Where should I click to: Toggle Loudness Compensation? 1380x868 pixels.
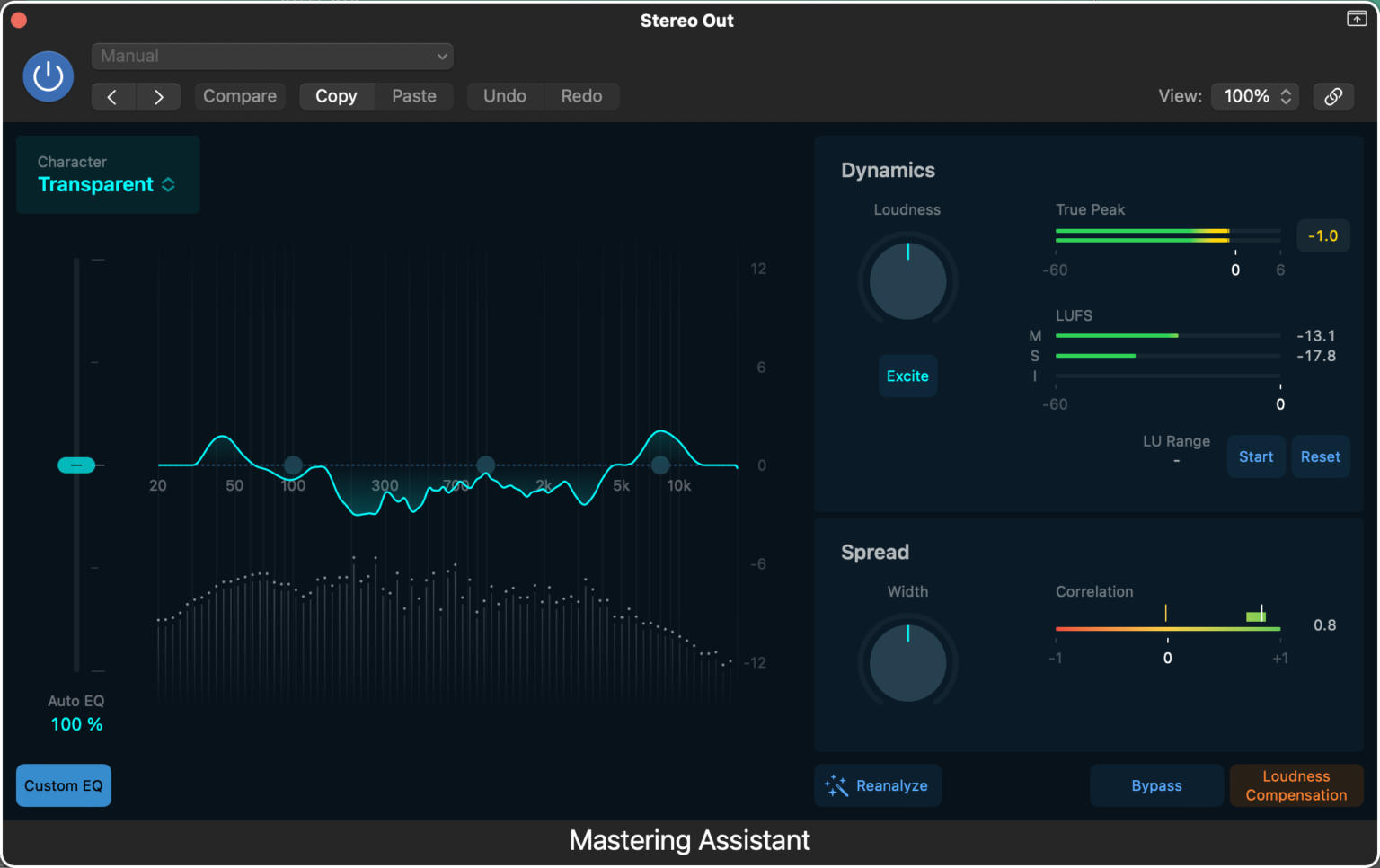[1296, 785]
